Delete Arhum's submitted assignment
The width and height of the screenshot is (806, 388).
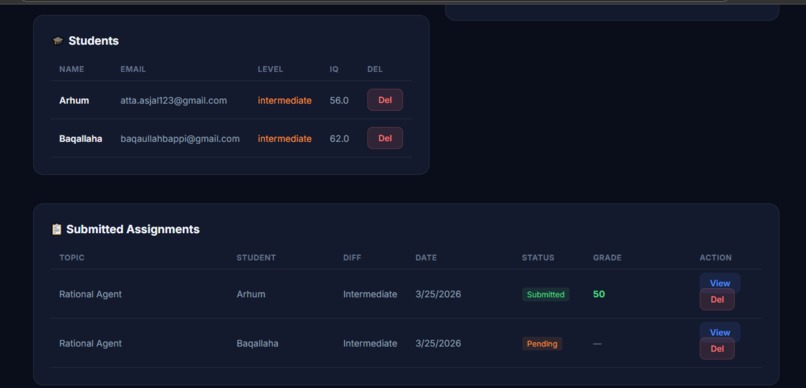(717, 300)
